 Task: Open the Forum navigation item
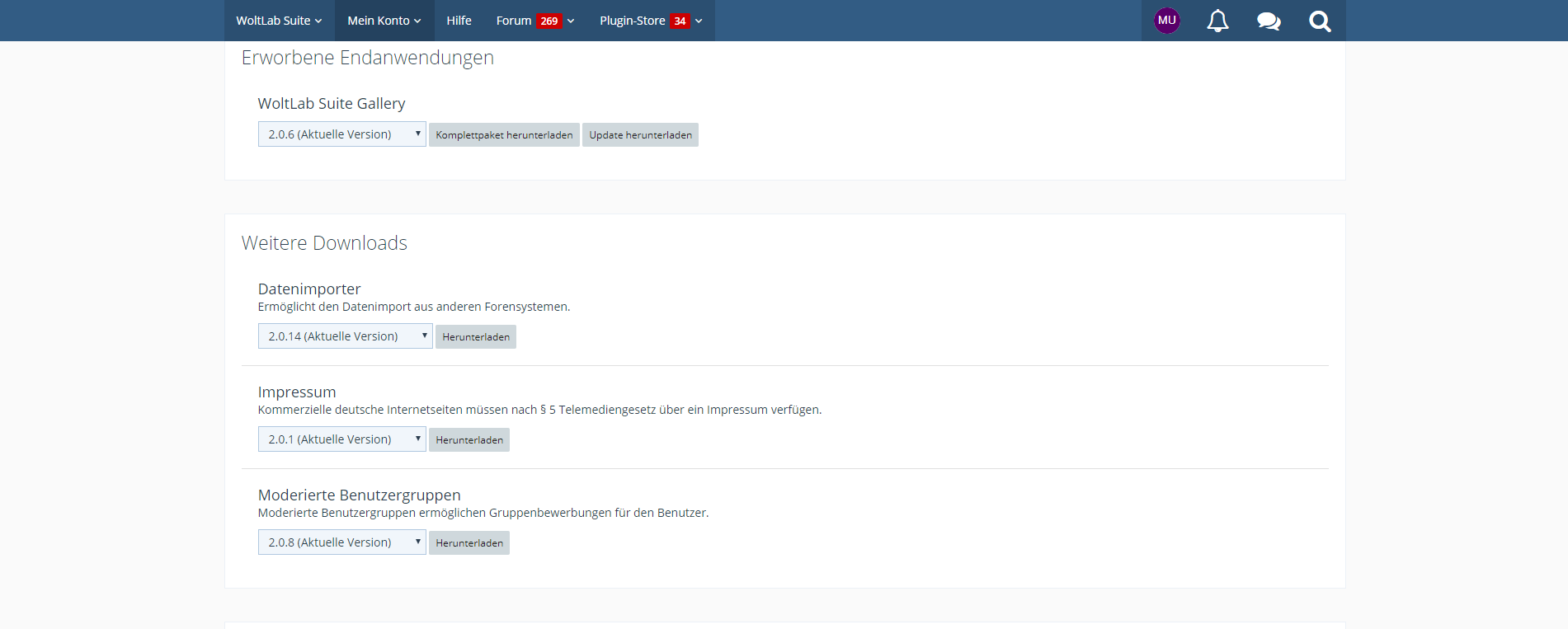513,21
